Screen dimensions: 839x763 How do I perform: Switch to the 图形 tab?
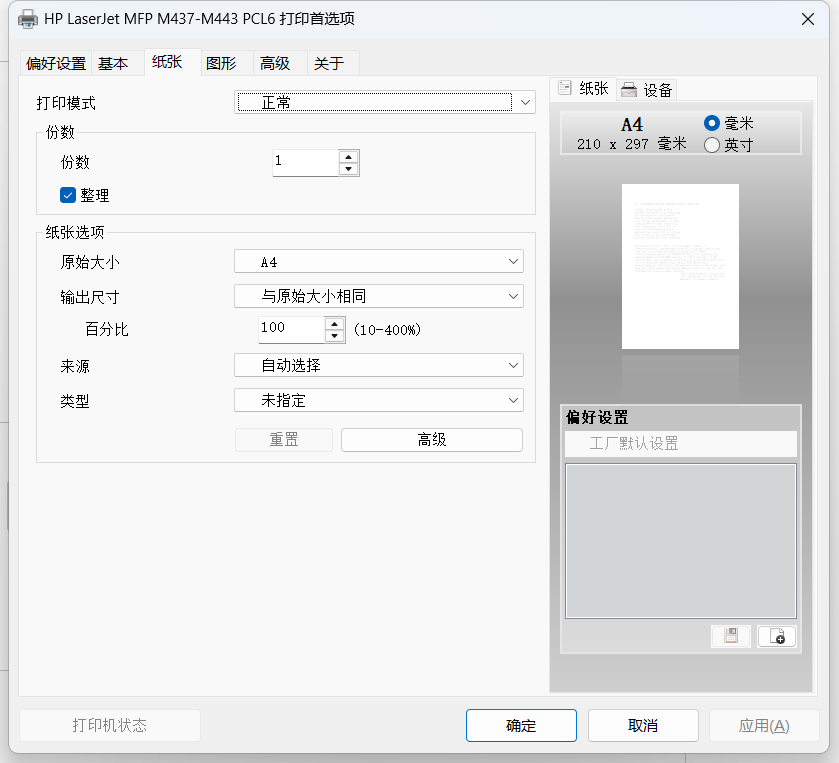tap(222, 62)
